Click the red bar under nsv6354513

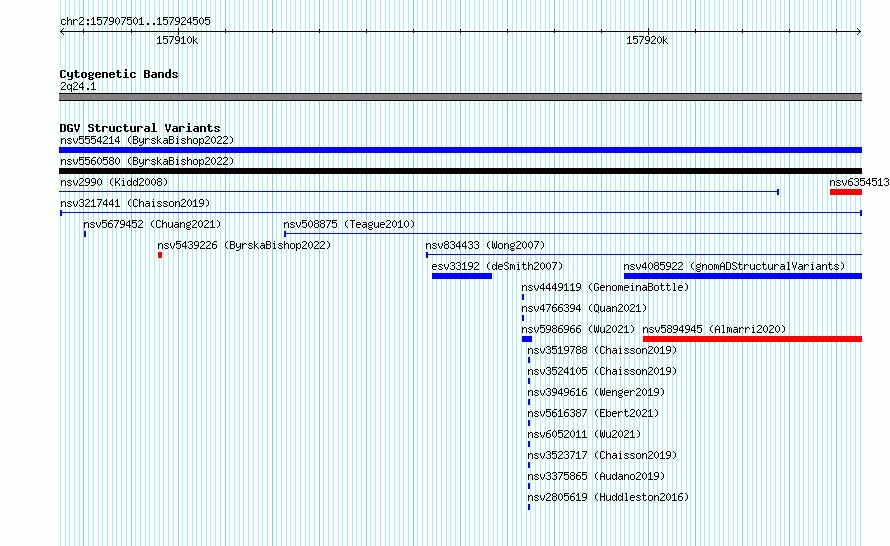point(846,192)
